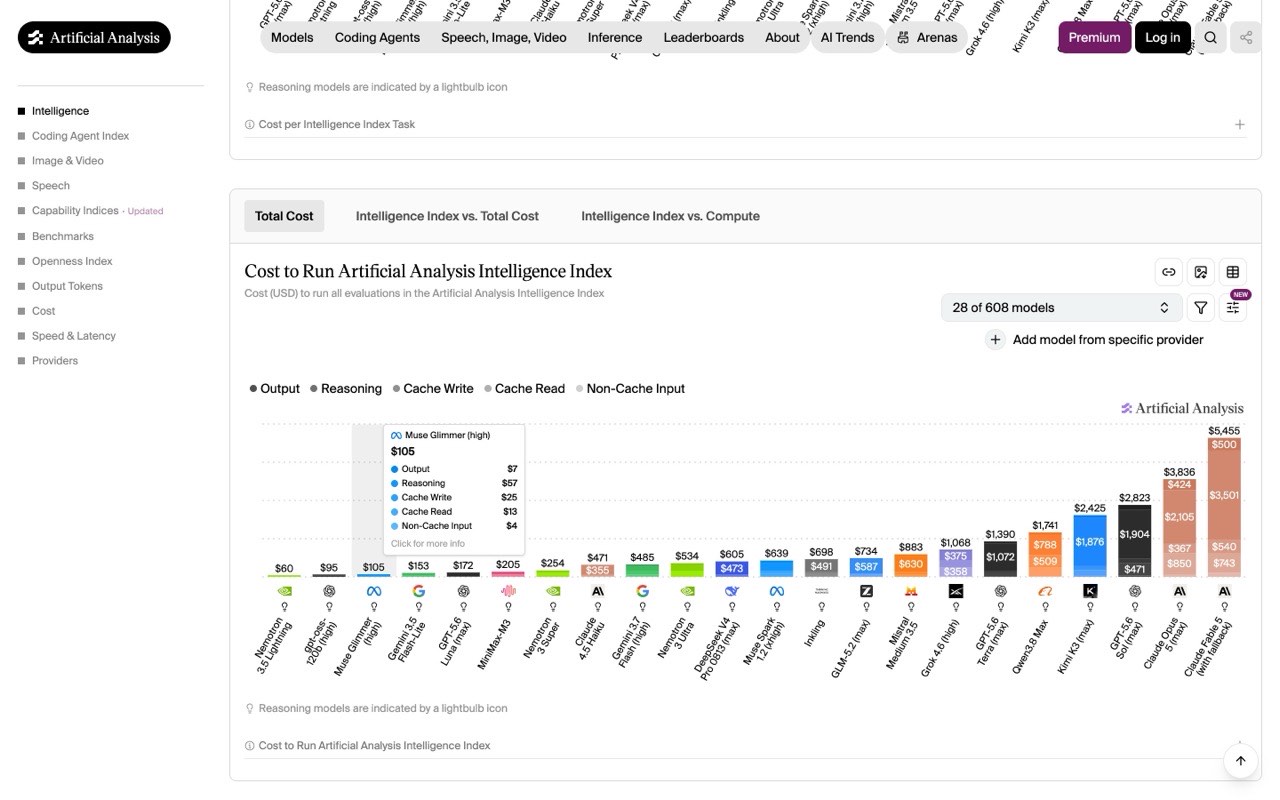Screen dimensions: 1280x800
Task: Open the Leaderboards navigation menu
Action: 704,38
